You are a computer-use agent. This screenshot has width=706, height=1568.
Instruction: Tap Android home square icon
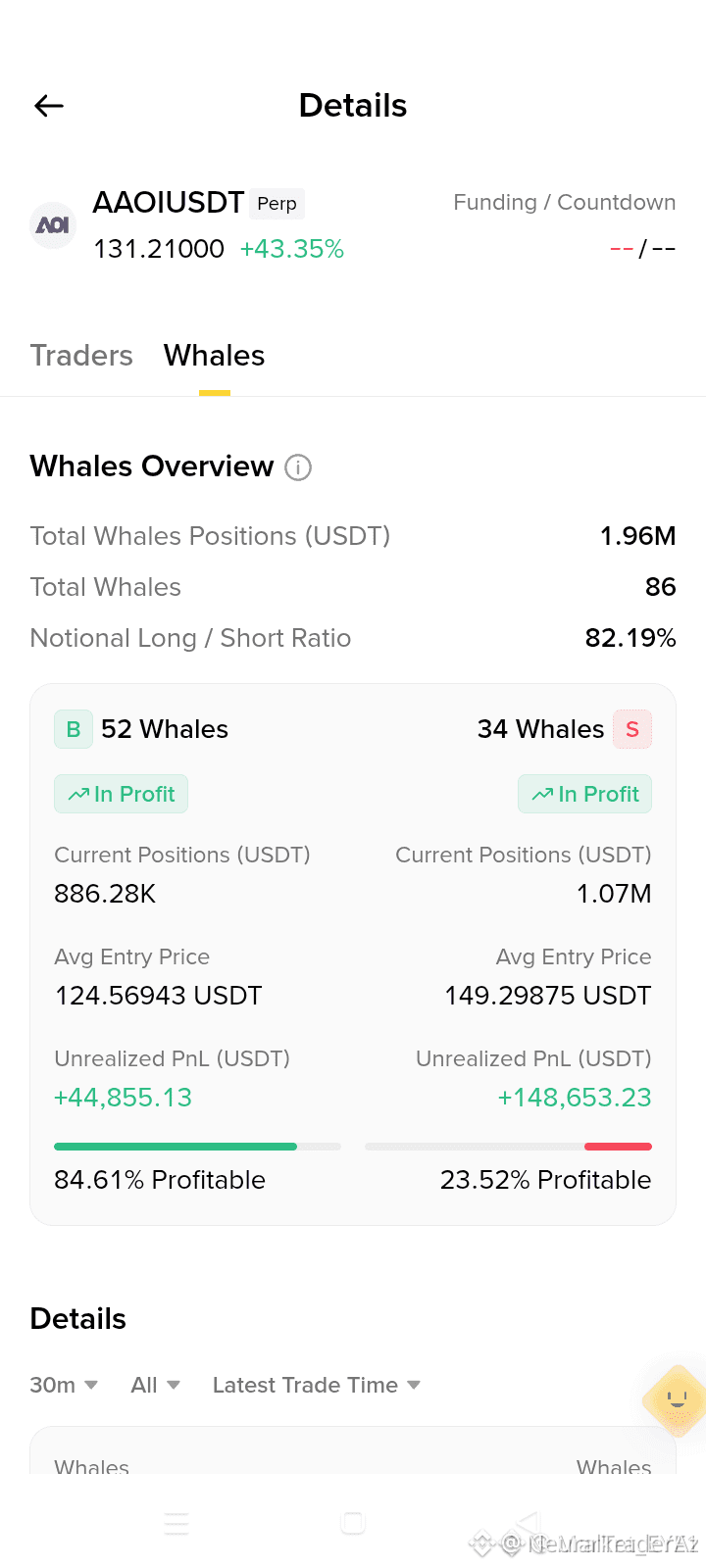353,1523
